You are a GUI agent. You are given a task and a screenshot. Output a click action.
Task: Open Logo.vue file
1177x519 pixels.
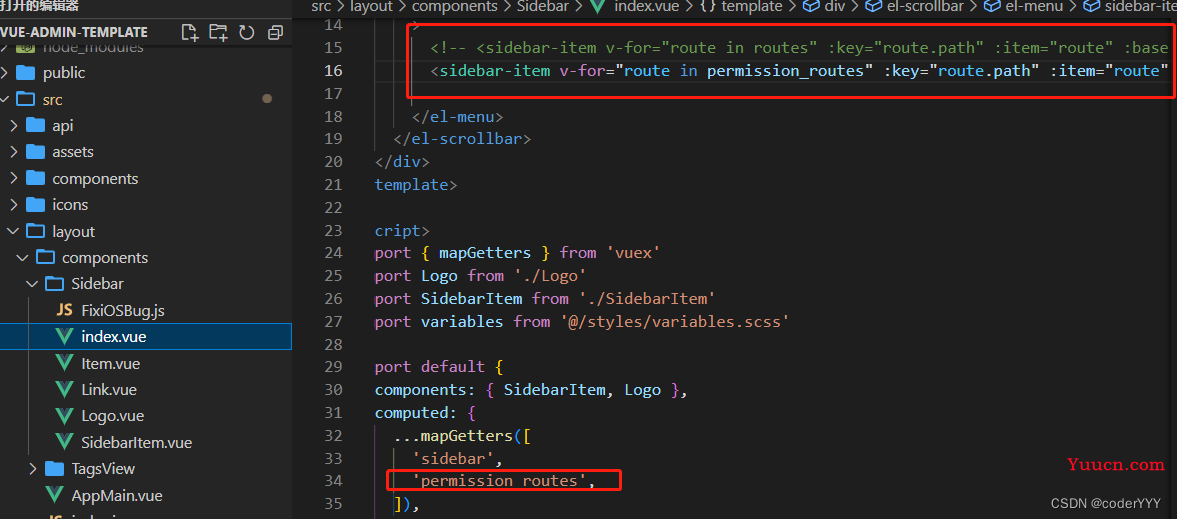pos(113,416)
